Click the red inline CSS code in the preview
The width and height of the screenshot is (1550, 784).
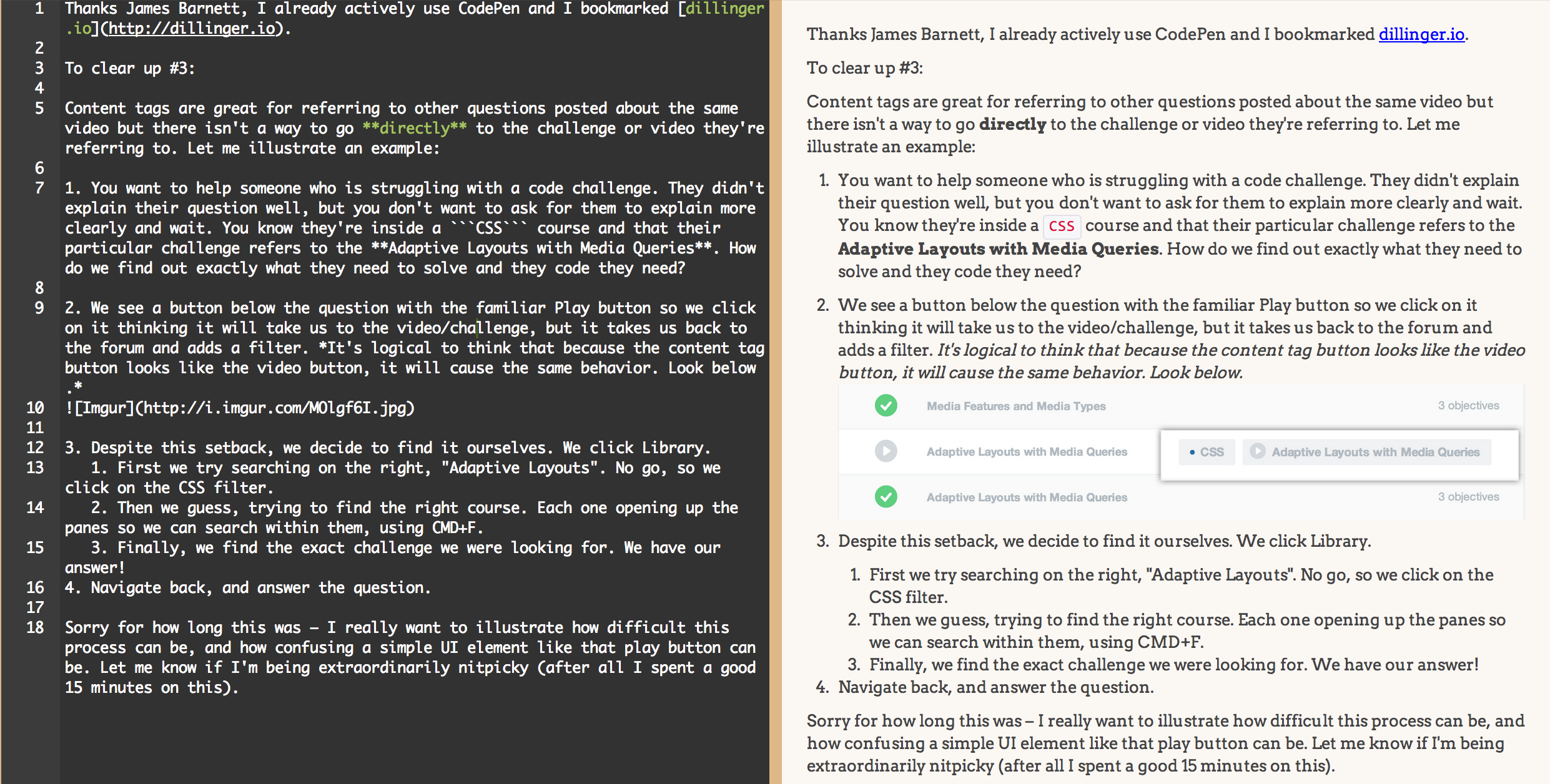click(x=1062, y=226)
